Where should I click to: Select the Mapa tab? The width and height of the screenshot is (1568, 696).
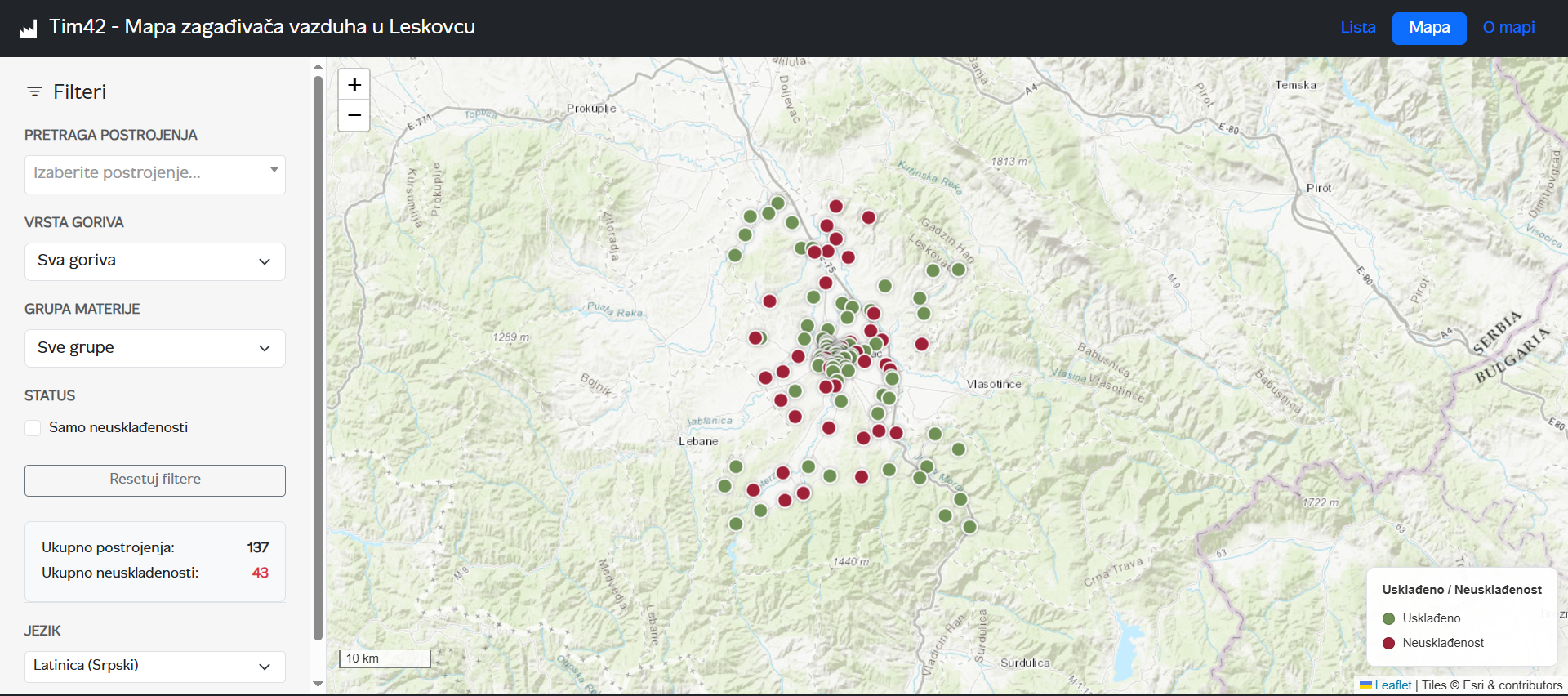pyautogui.click(x=1429, y=28)
